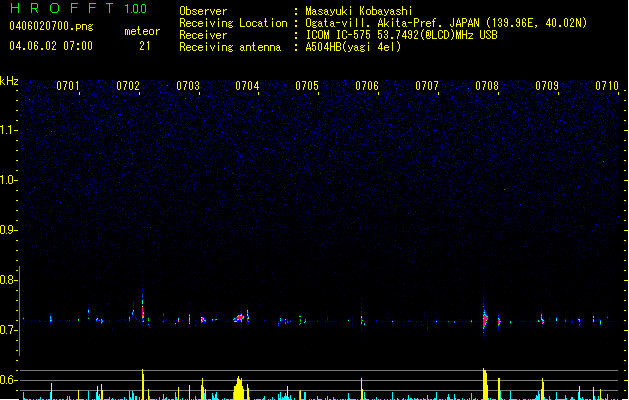Click the meteor label text
Image resolution: width=629 pixels, height=400 pixels.
click(142, 31)
